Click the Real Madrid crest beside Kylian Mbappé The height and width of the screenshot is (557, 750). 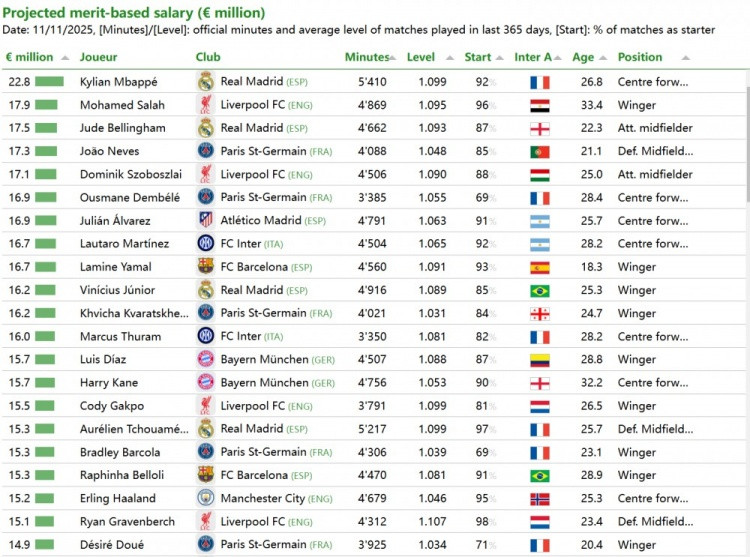pos(206,82)
